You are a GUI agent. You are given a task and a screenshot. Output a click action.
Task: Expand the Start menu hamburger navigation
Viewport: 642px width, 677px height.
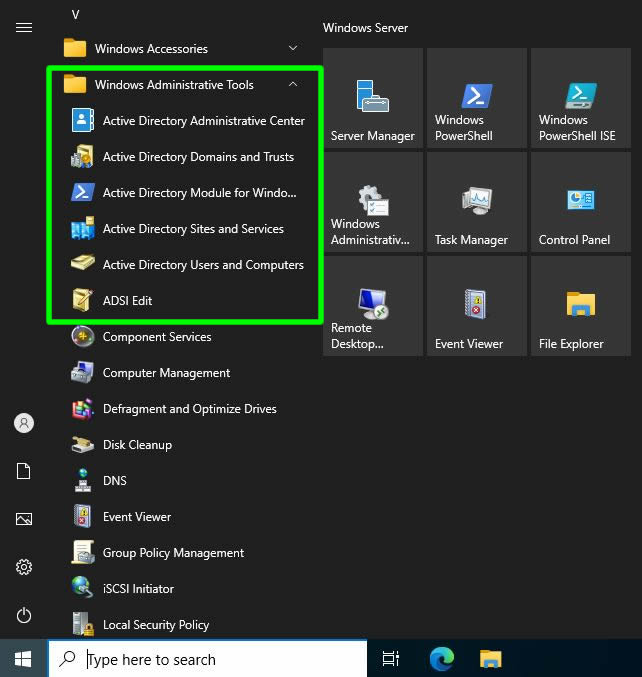click(x=24, y=28)
